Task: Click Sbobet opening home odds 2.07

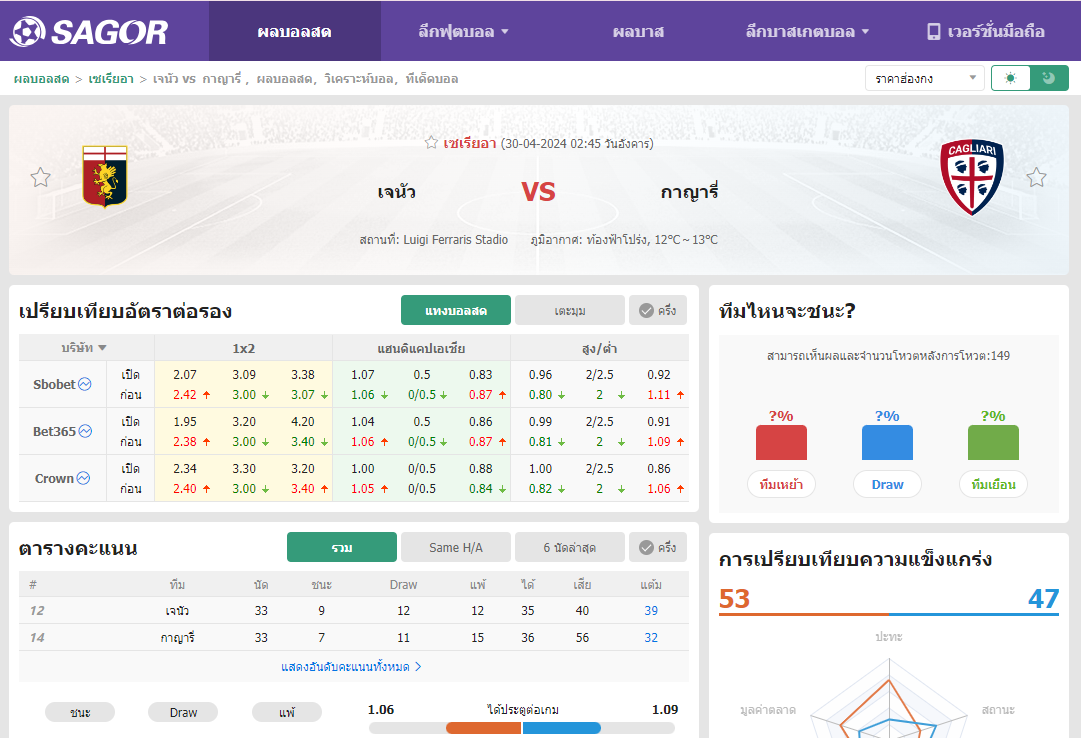Action: coord(185,375)
